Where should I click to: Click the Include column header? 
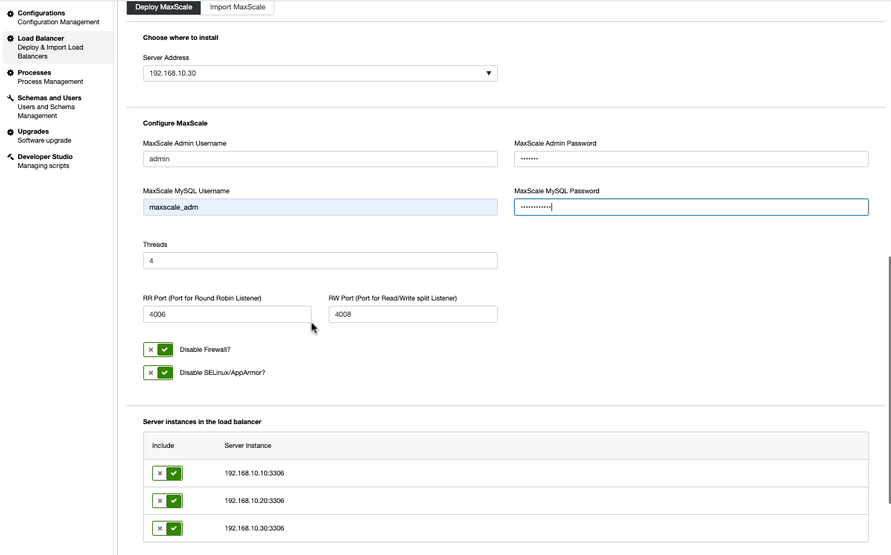click(x=163, y=446)
